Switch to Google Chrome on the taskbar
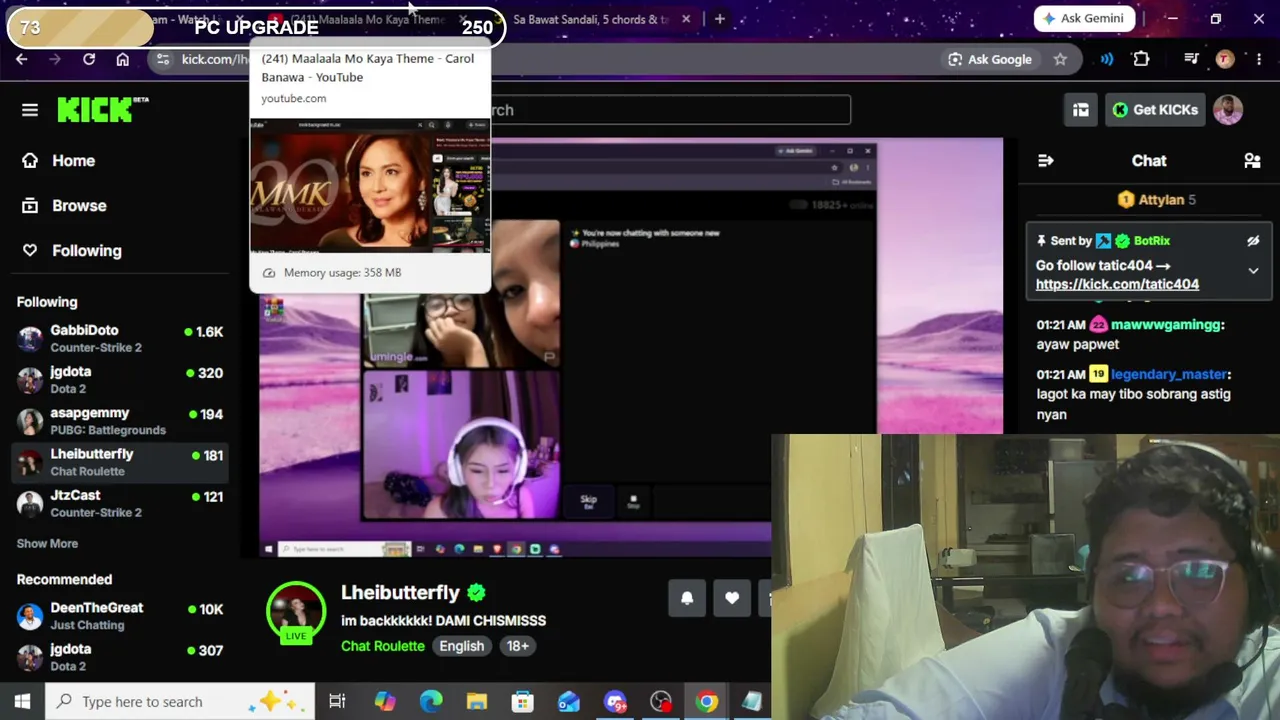Viewport: 1280px width, 720px height. (707, 702)
